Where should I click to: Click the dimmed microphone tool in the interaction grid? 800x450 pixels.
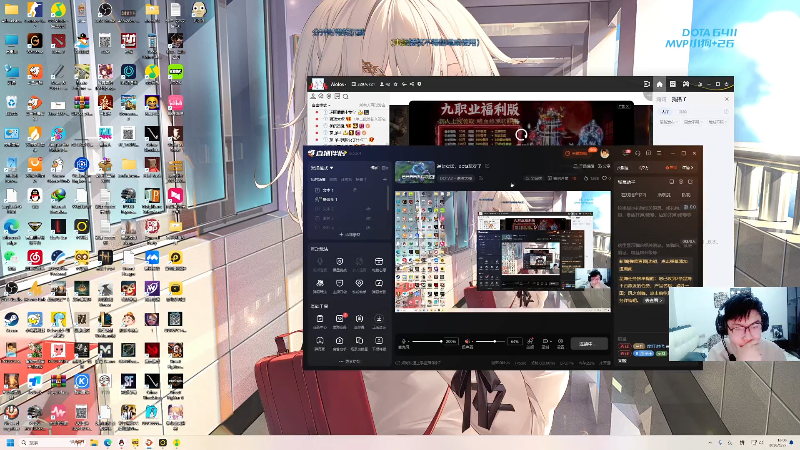[320, 264]
